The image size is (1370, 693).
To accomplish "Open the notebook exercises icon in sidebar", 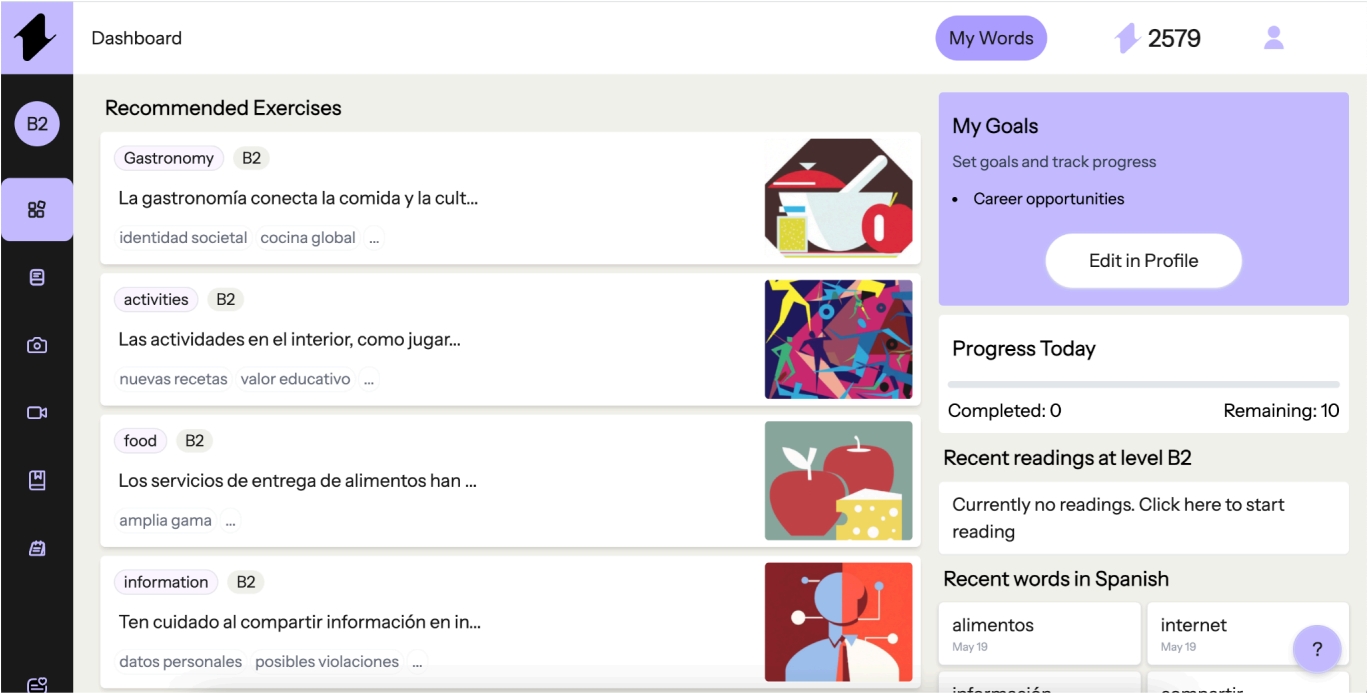I will pos(37,547).
